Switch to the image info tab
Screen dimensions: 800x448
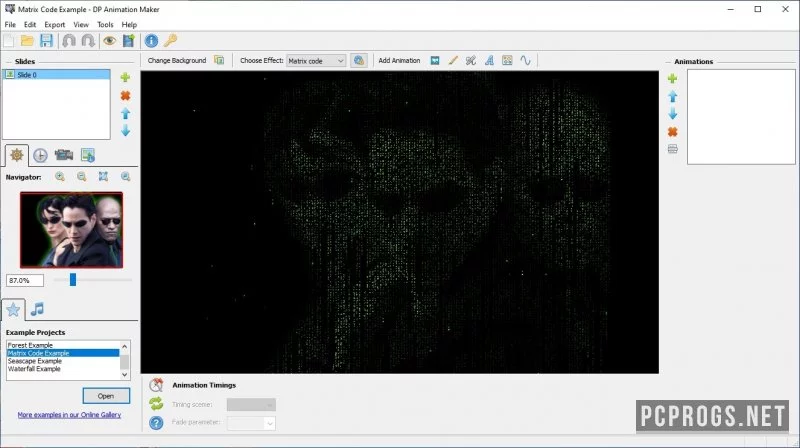pyautogui.click(x=88, y=155)
